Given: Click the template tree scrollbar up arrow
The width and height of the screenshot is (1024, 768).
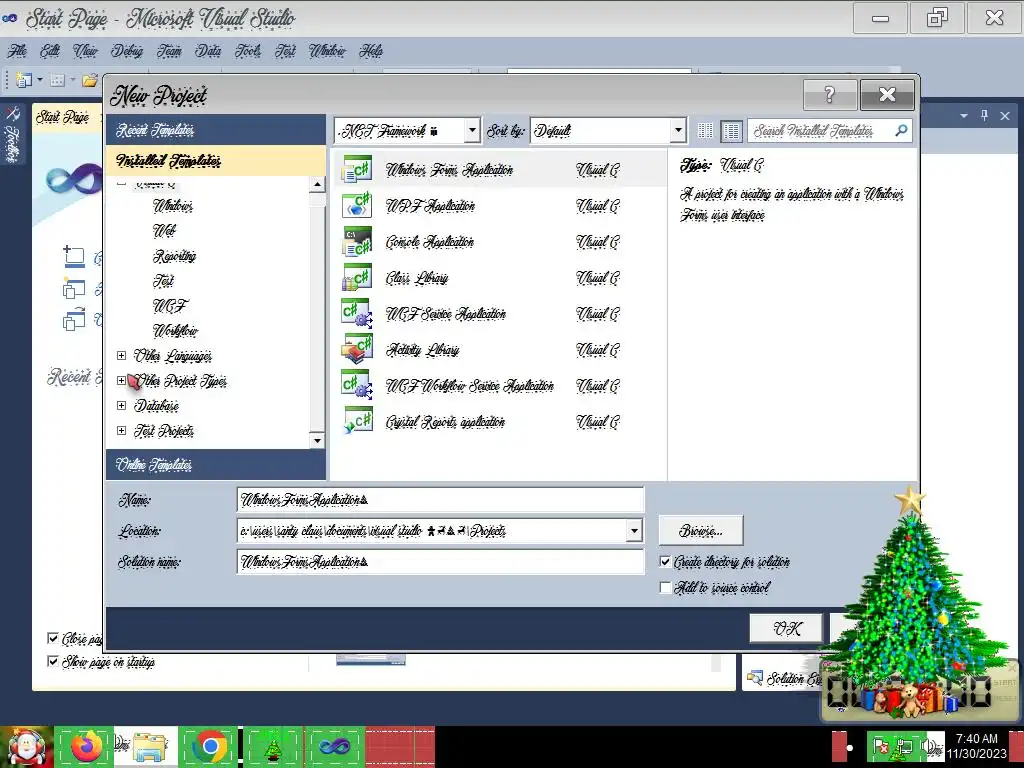Looking at the screenshot, I should (x=317, y=185).
